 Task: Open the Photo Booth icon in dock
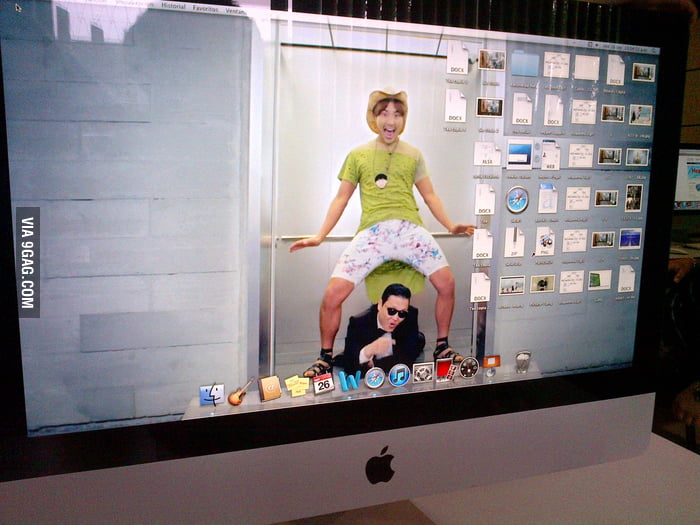click(446, 370)
